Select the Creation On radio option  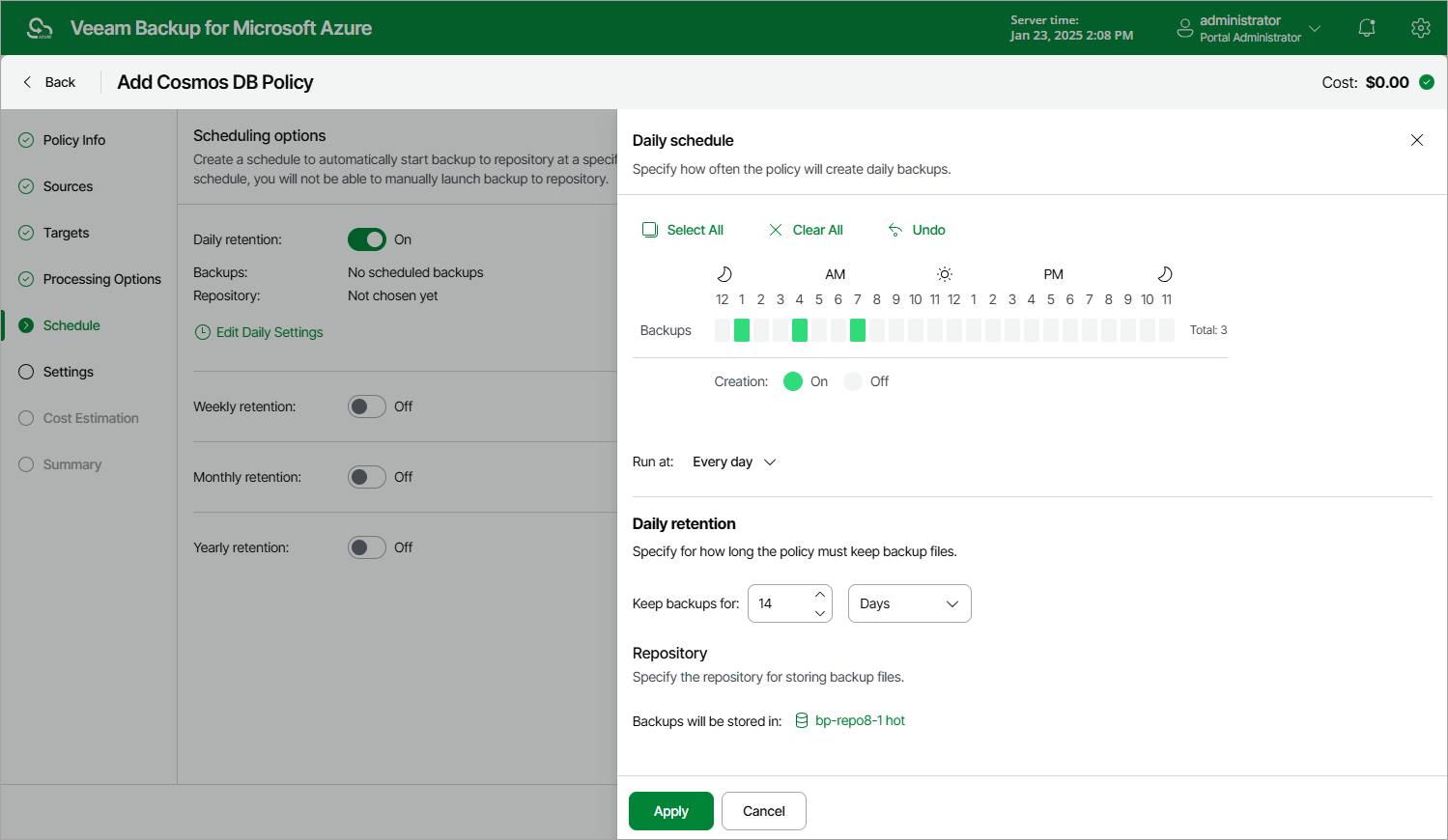pyautogui.click(x=793, y=381)
